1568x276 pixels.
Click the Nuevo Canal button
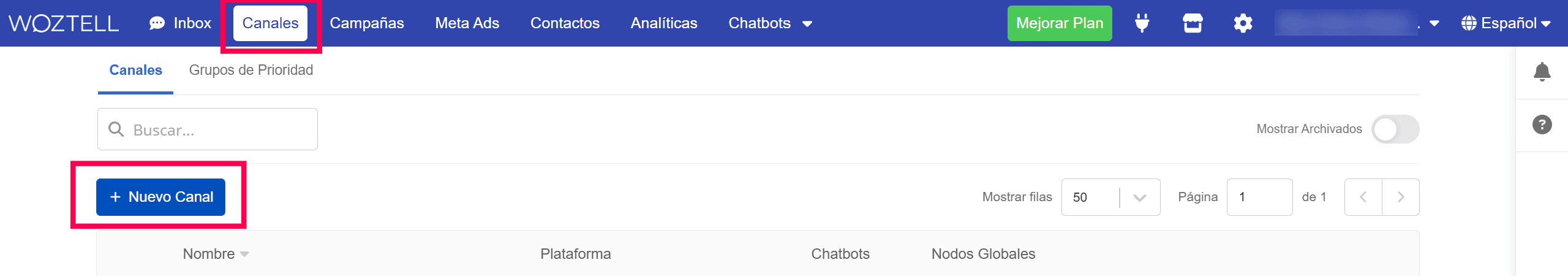click(x=160, y=197)
